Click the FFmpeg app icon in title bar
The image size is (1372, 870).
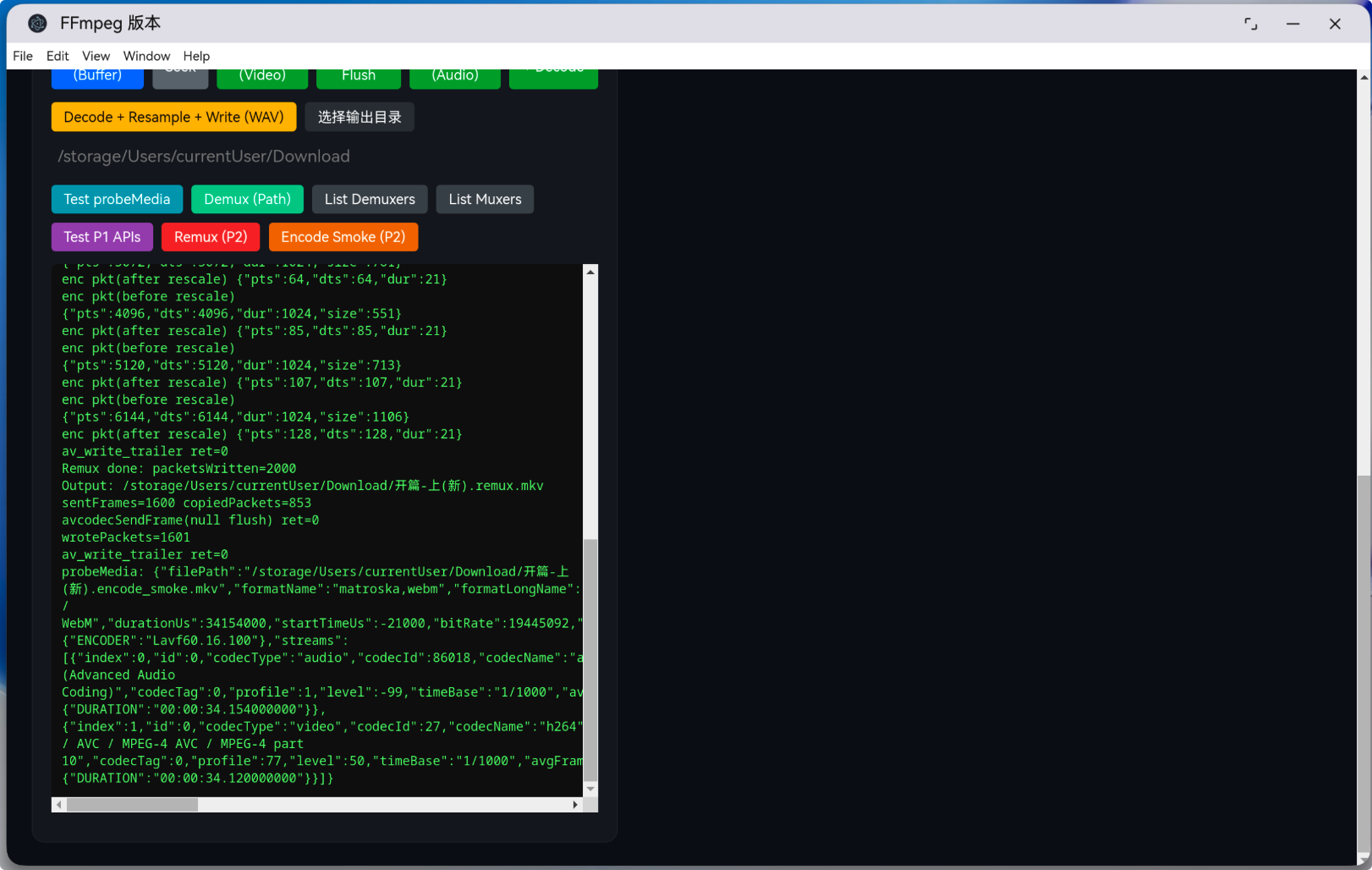[37, 24]
